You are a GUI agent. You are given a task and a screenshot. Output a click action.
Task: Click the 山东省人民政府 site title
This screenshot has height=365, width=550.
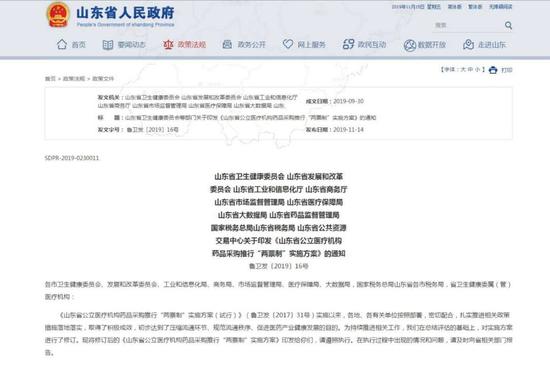pos(125,13)
